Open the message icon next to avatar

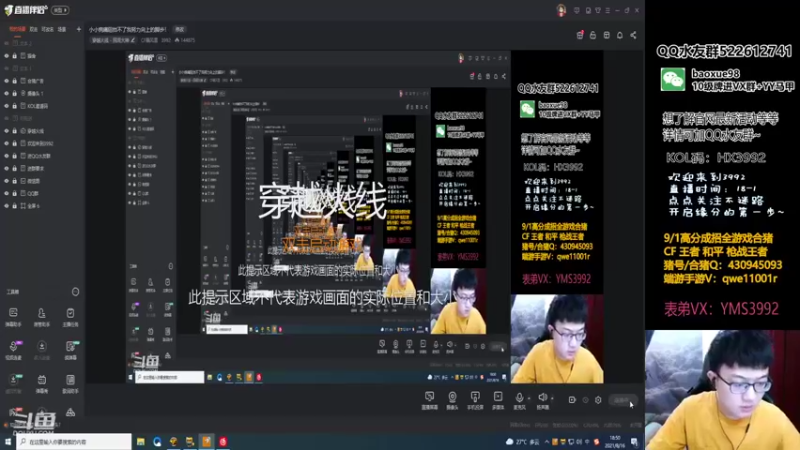(577, 10)
